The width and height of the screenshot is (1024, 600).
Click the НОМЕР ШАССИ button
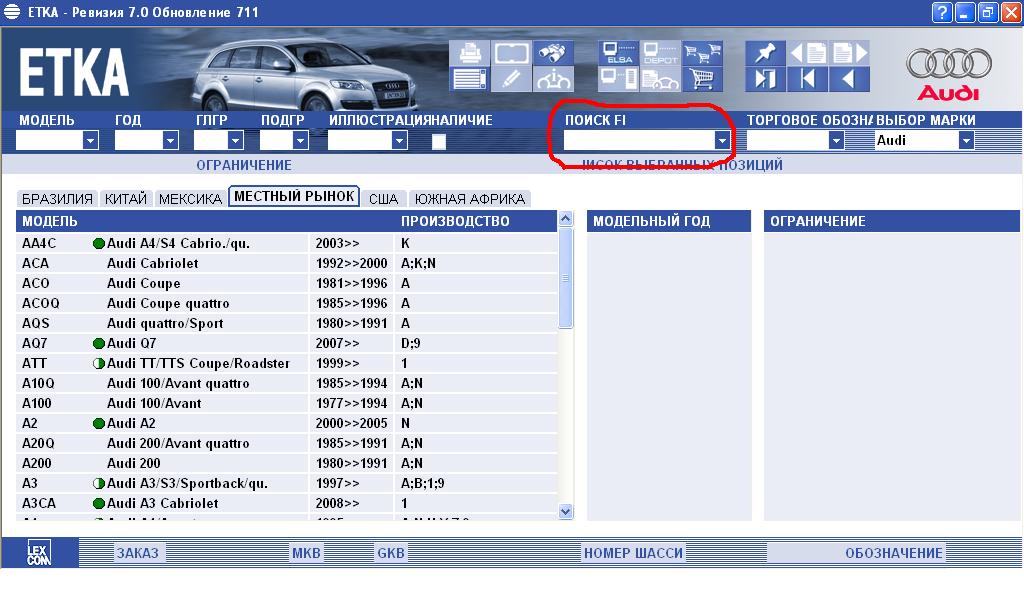(x=633, y=553)
